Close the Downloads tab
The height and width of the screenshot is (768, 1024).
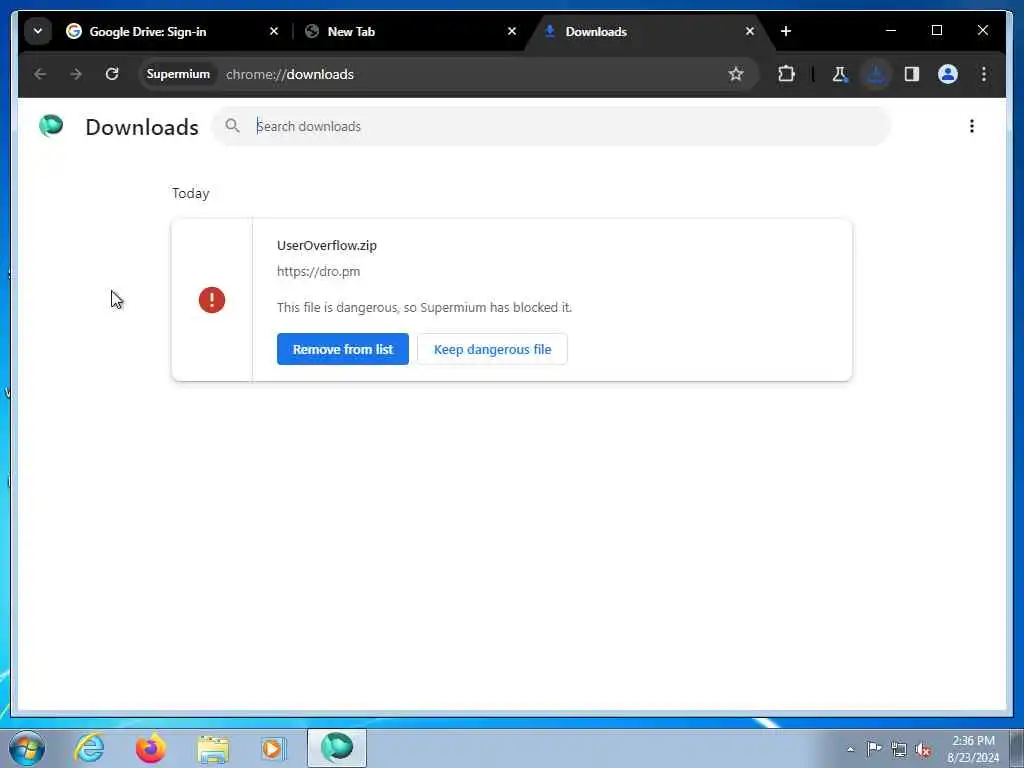(750, 31)
